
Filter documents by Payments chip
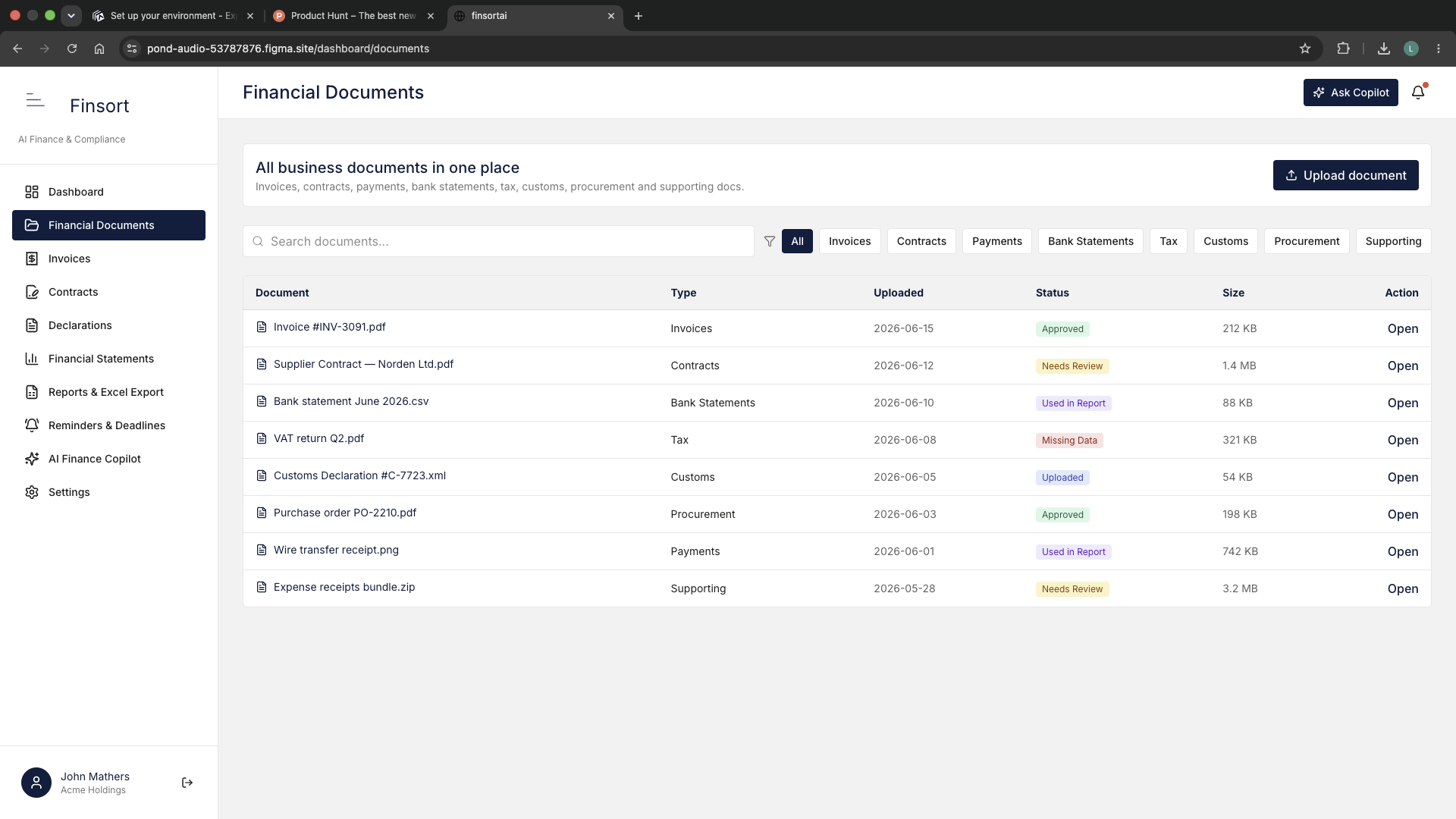[x=996, y=241]
